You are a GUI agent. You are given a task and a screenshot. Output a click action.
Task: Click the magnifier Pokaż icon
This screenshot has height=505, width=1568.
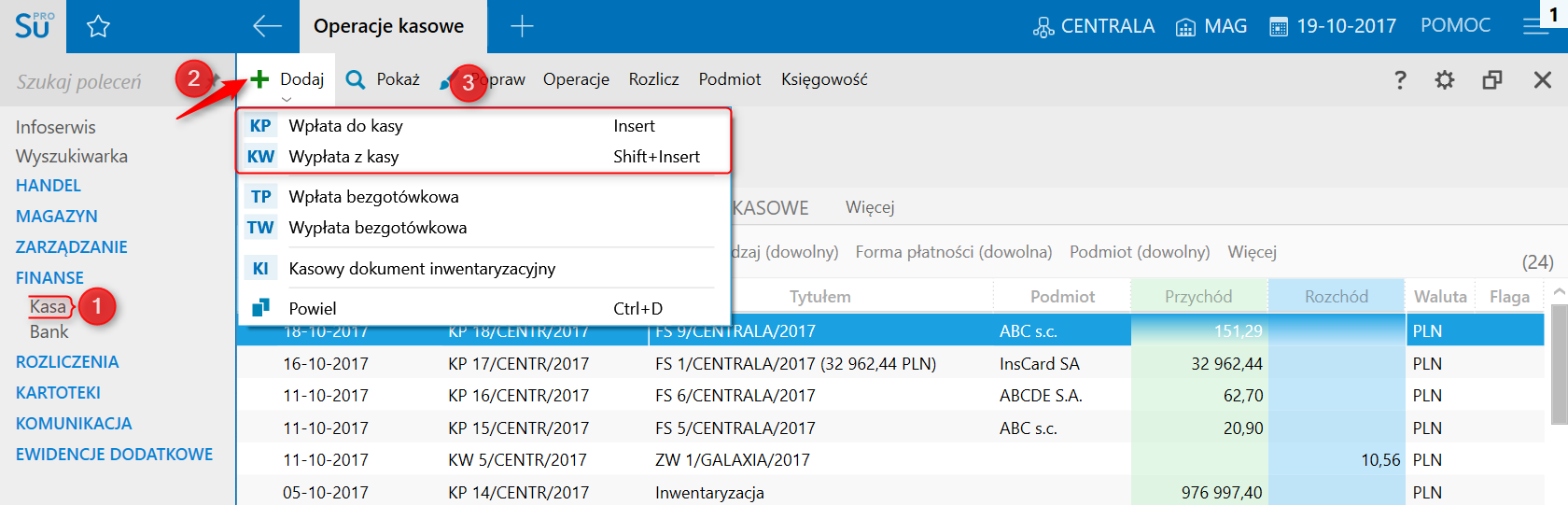[356, 80]
